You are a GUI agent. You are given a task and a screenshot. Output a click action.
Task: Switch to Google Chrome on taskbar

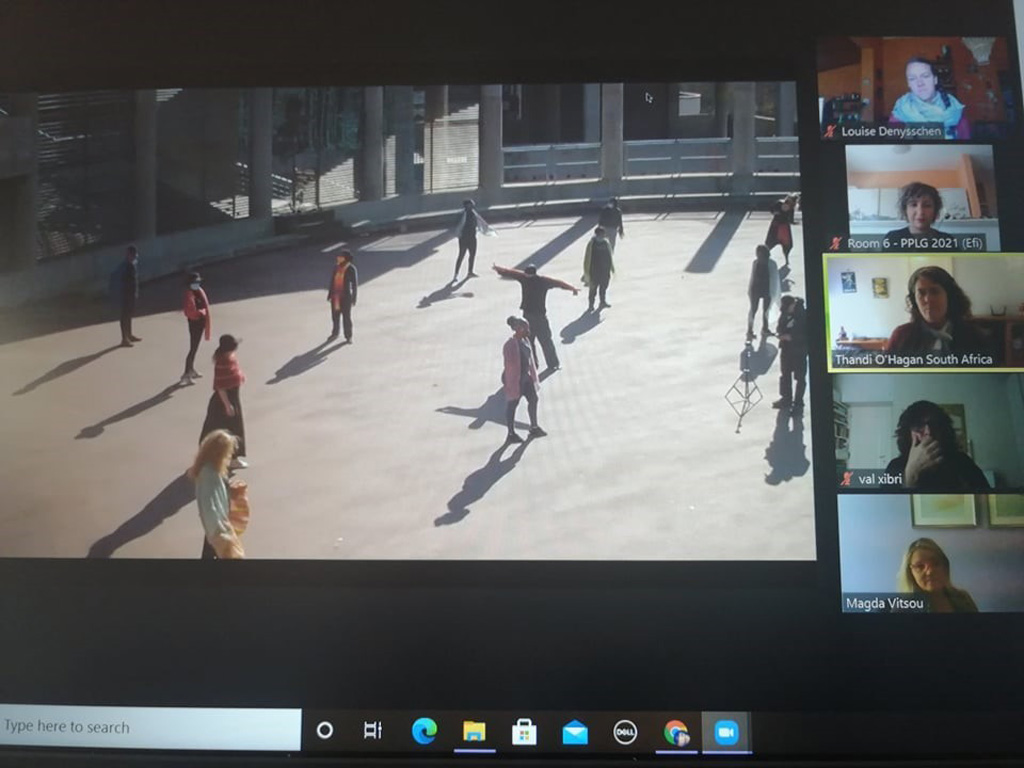coord(676,733)
